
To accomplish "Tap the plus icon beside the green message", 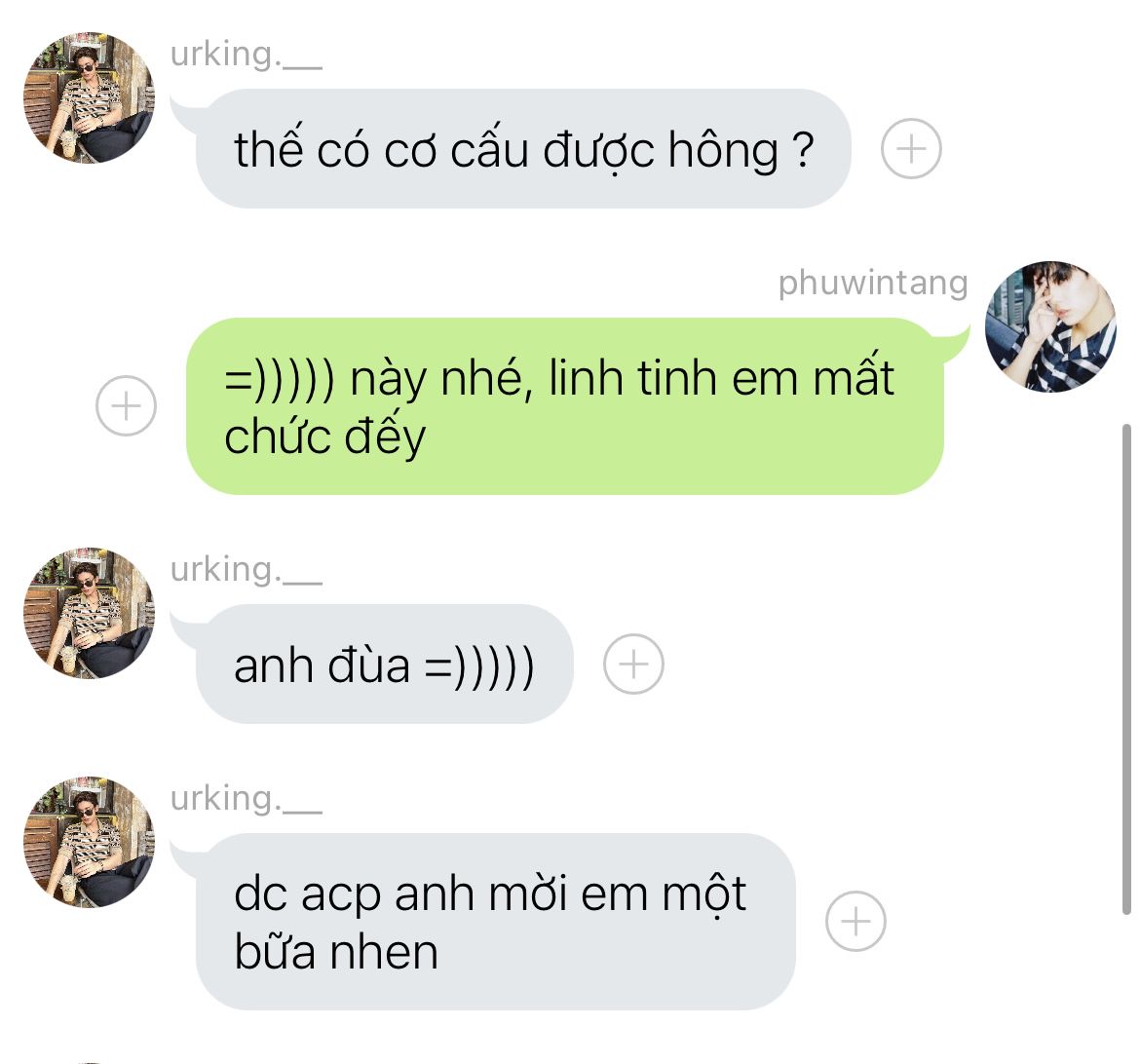I will [126, 405].
